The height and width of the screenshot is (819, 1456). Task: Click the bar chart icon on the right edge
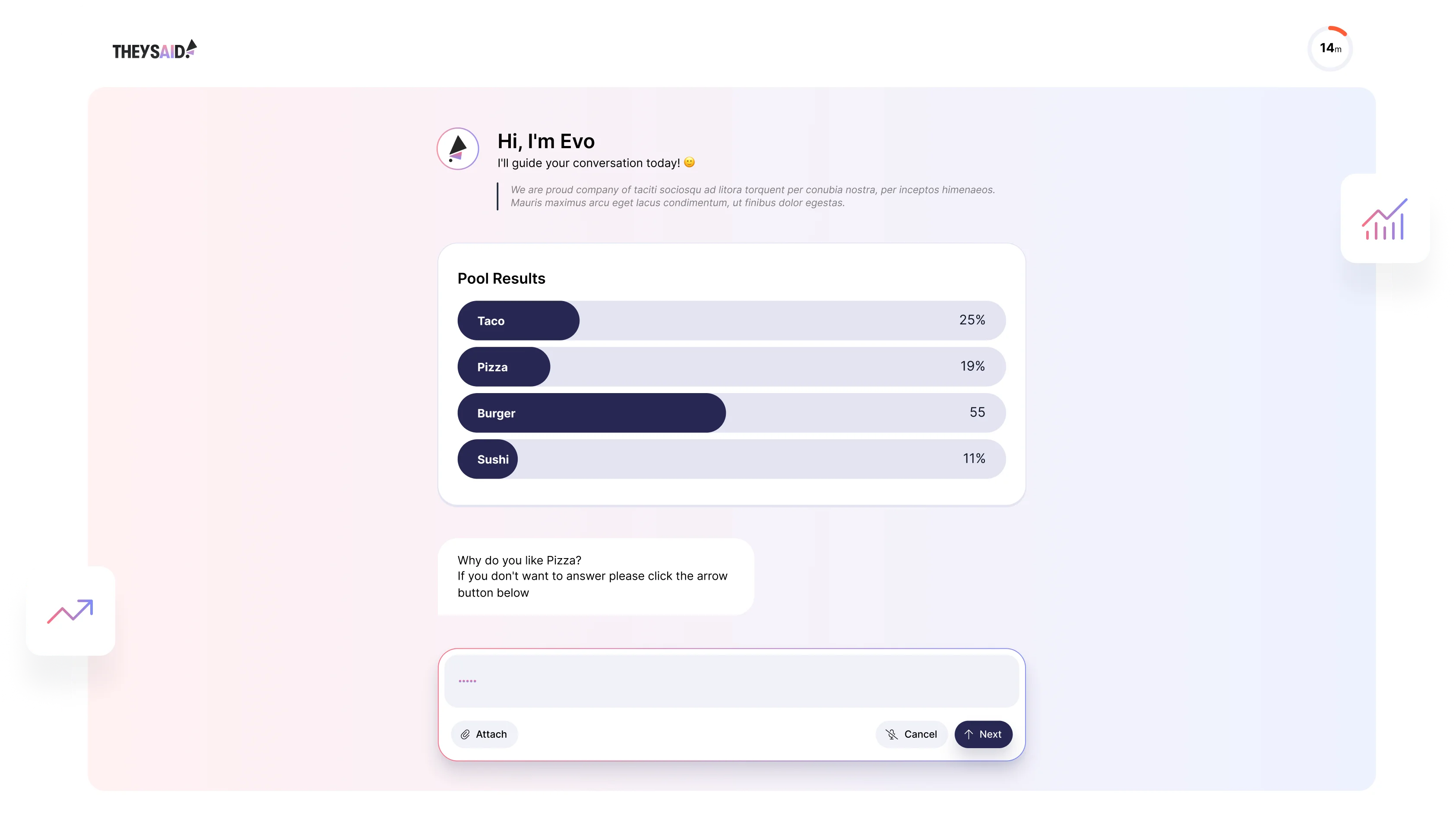(x=1384, y=219)
